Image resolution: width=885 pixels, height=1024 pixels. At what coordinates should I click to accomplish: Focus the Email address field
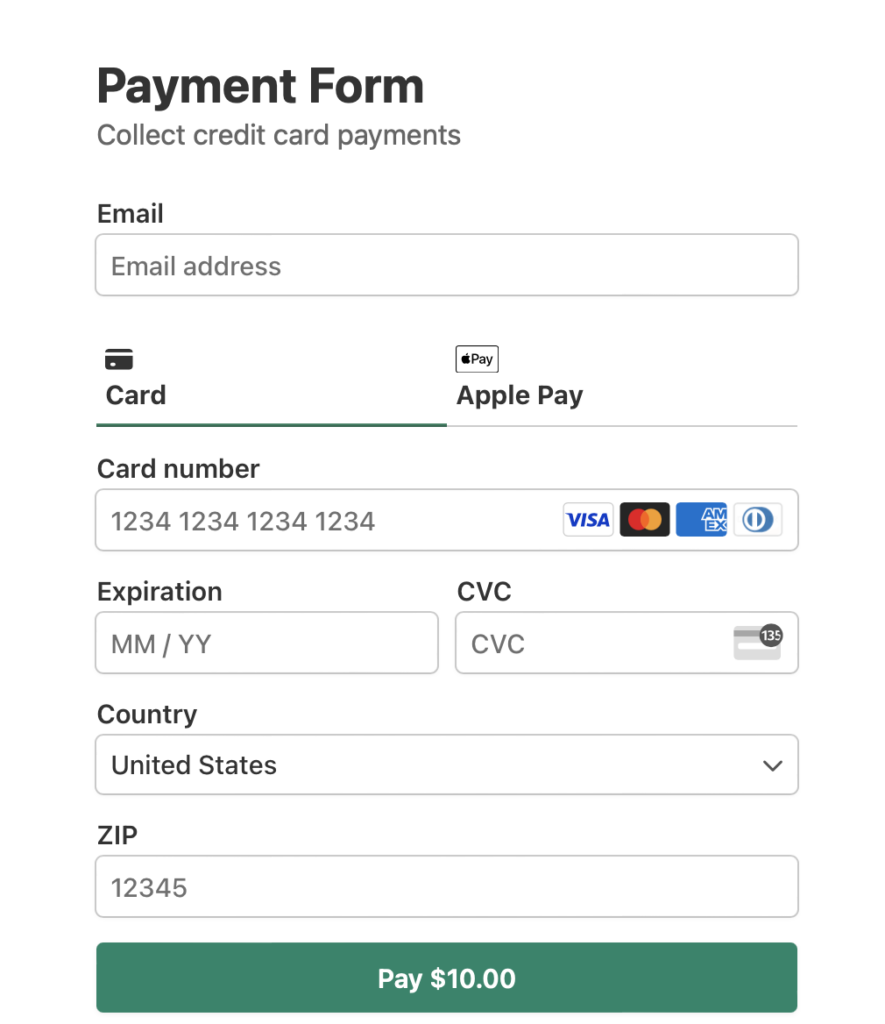click(x=446, y=266)
